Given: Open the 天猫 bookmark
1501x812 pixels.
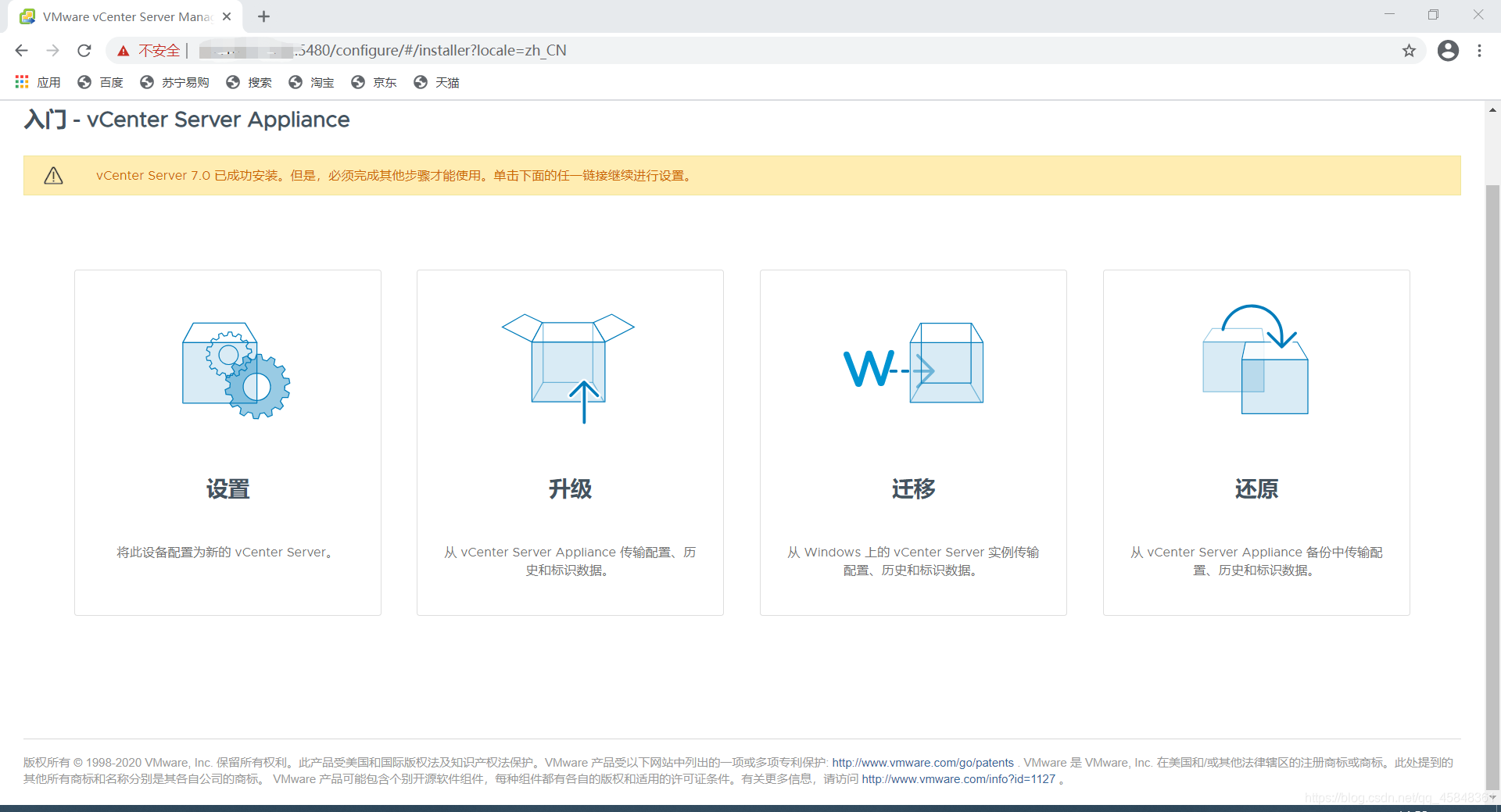Looking at the screenshot, I should point(436,82).
